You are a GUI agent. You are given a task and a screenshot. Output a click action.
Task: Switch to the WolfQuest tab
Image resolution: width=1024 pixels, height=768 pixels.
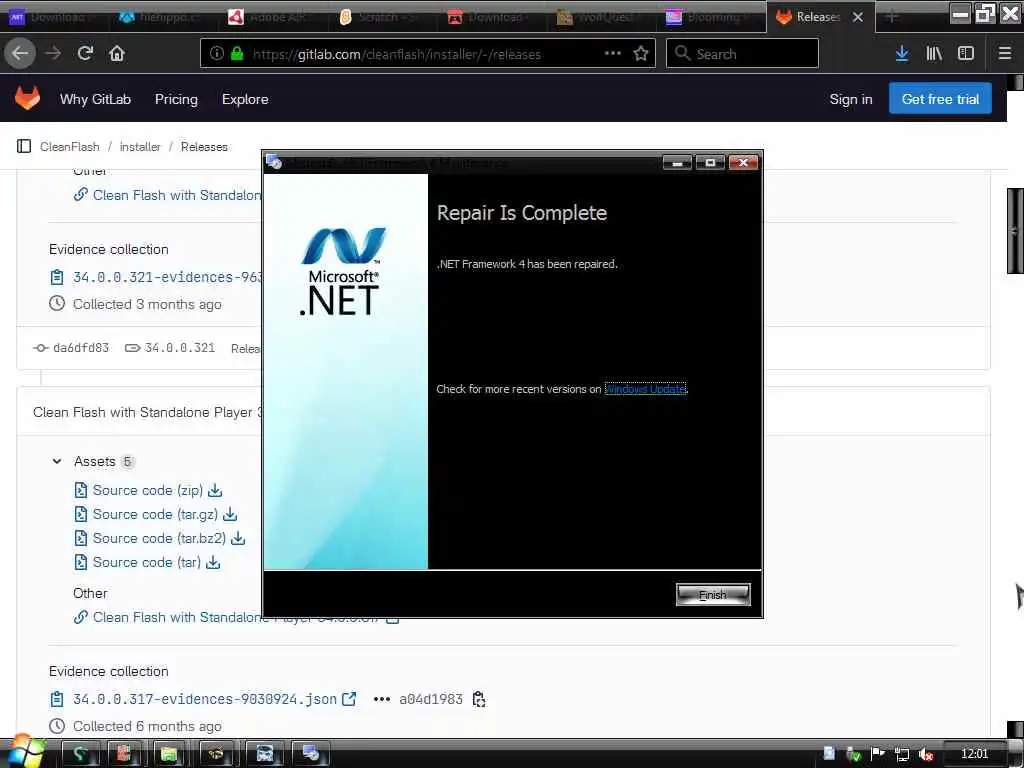[601, 17]
